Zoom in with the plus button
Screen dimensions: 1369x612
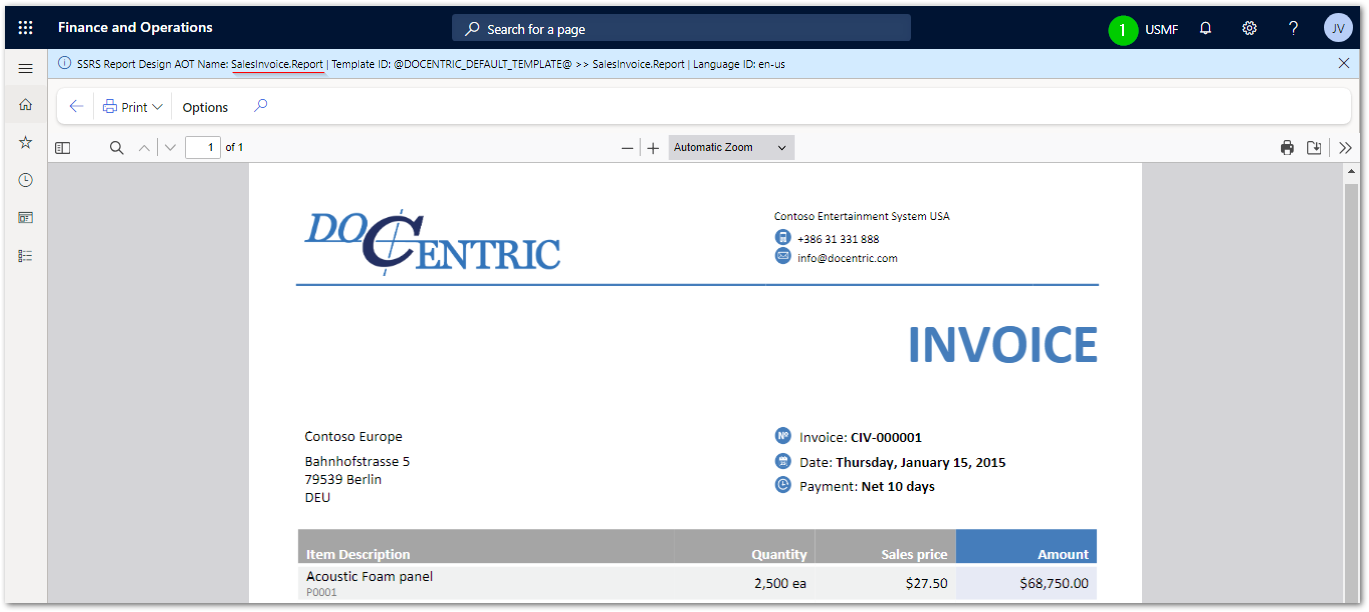[x=653, y=148]
